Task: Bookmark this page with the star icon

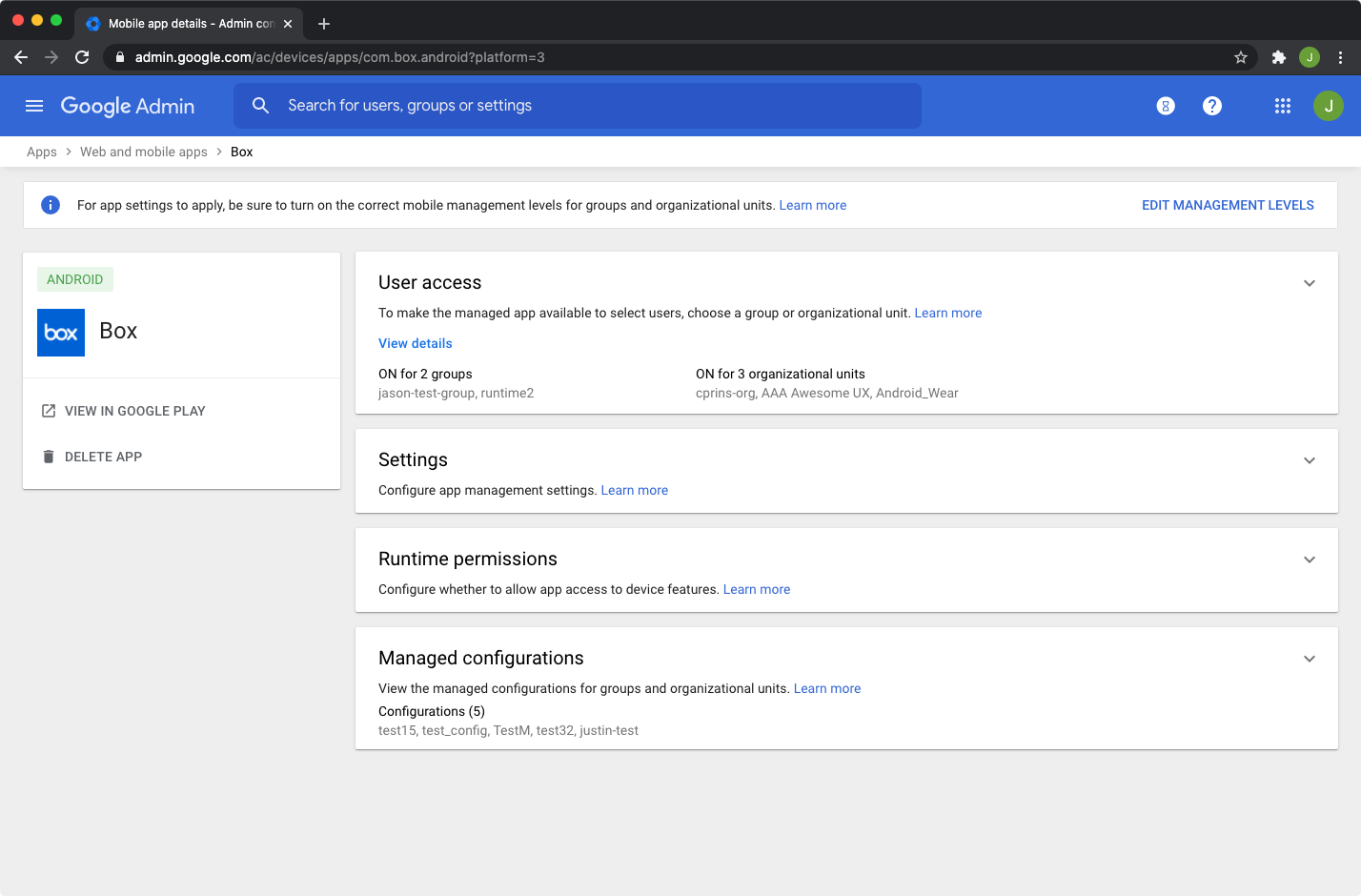Action: pos(1241,57)
